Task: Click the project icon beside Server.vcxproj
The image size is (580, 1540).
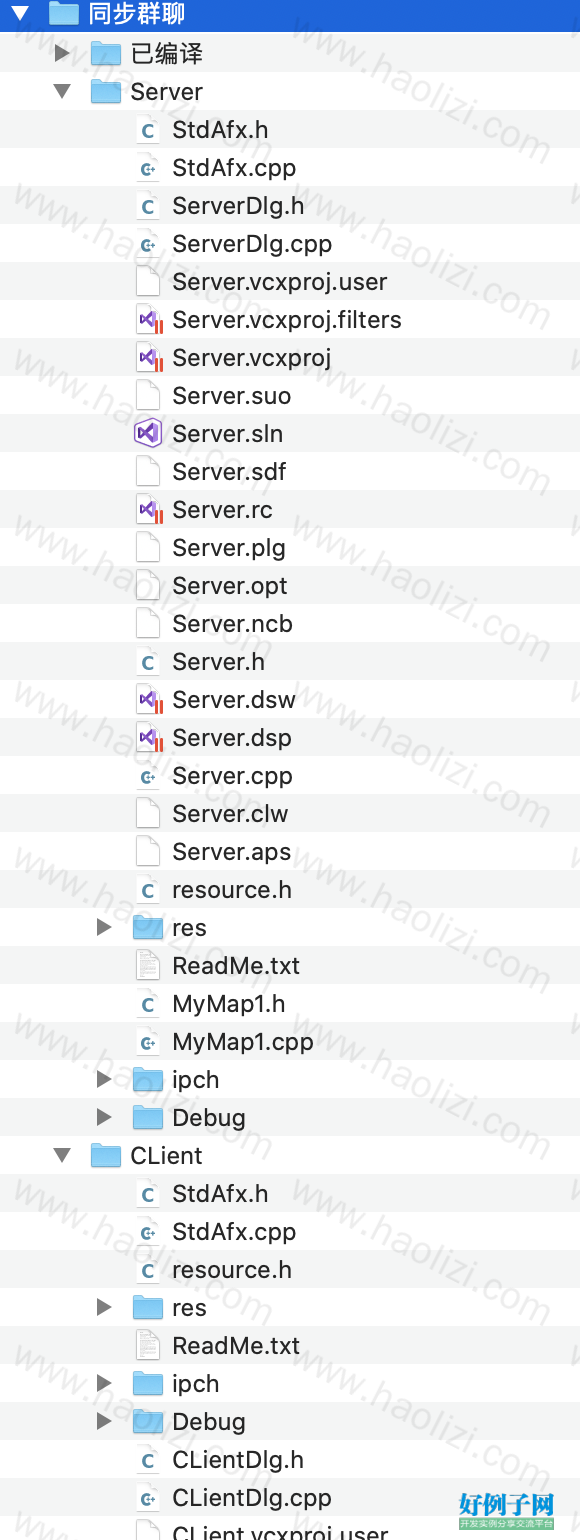Action: tap(148, 358)
